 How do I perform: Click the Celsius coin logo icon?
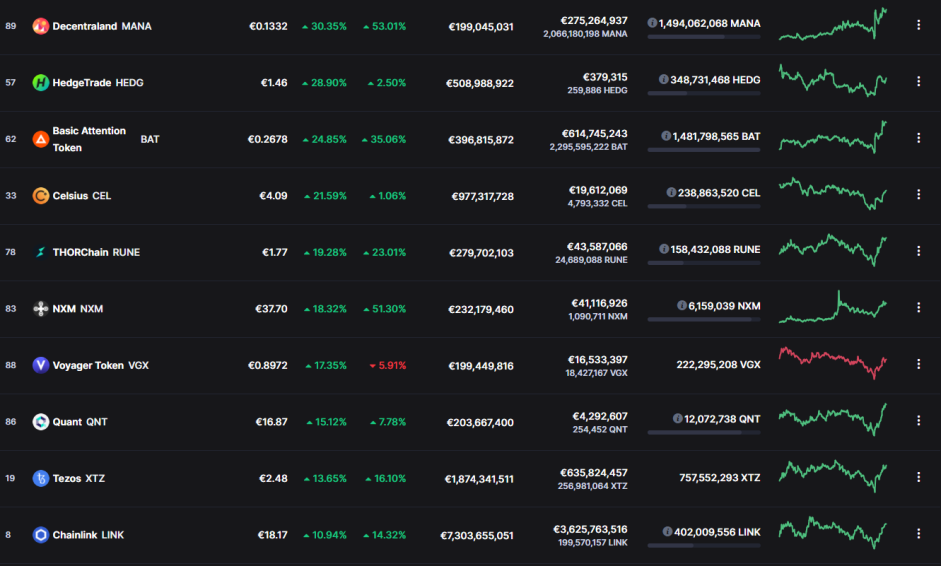[40, 196]
